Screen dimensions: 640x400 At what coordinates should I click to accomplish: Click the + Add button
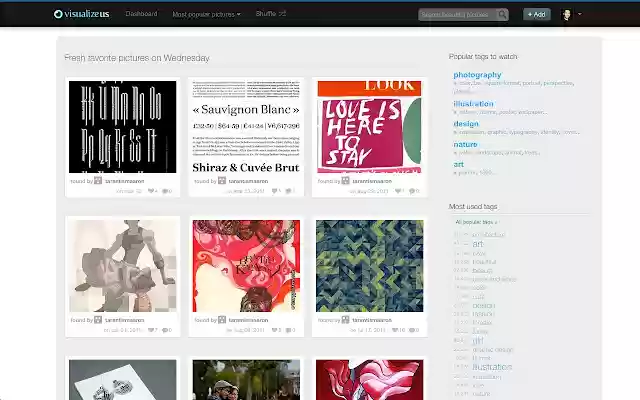pos(537,14)
